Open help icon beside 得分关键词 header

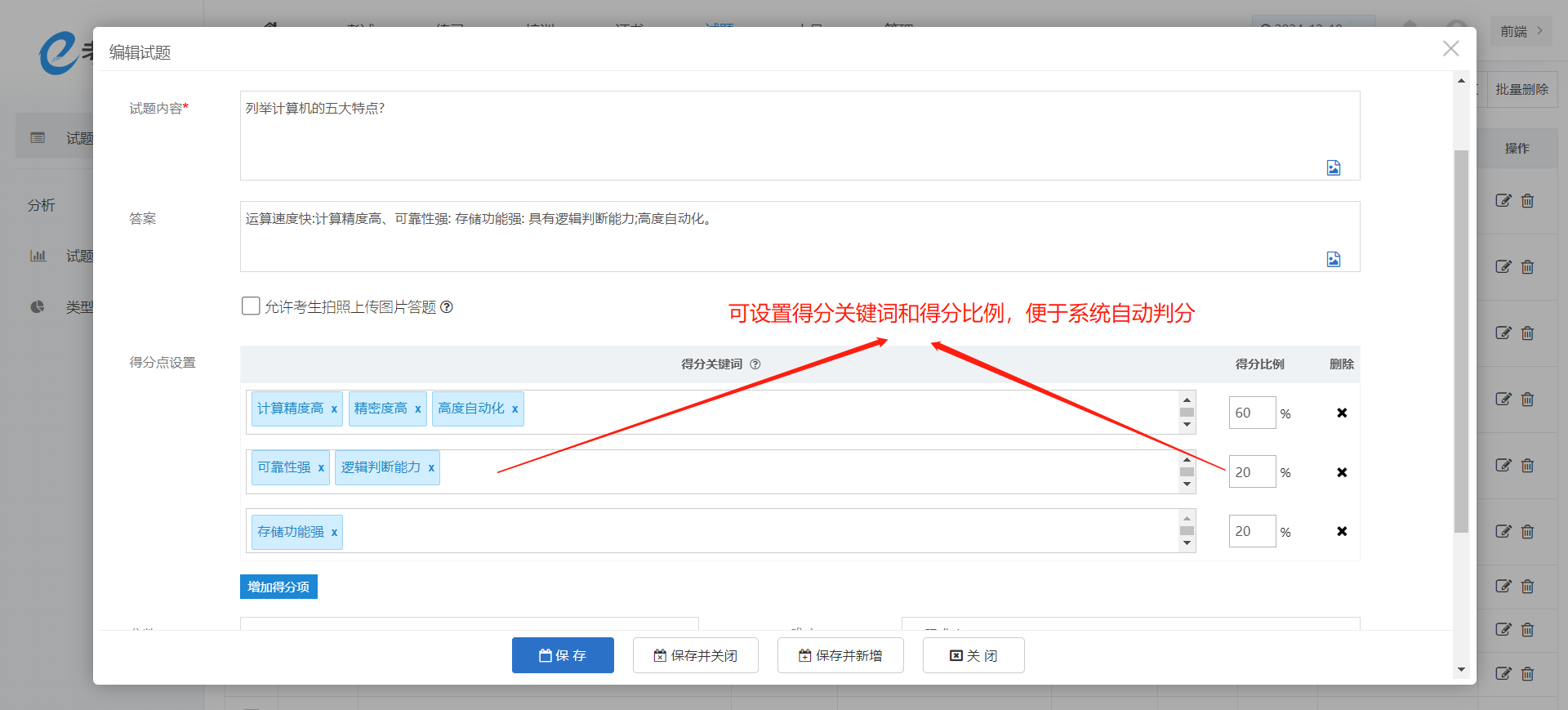point(755,364)
